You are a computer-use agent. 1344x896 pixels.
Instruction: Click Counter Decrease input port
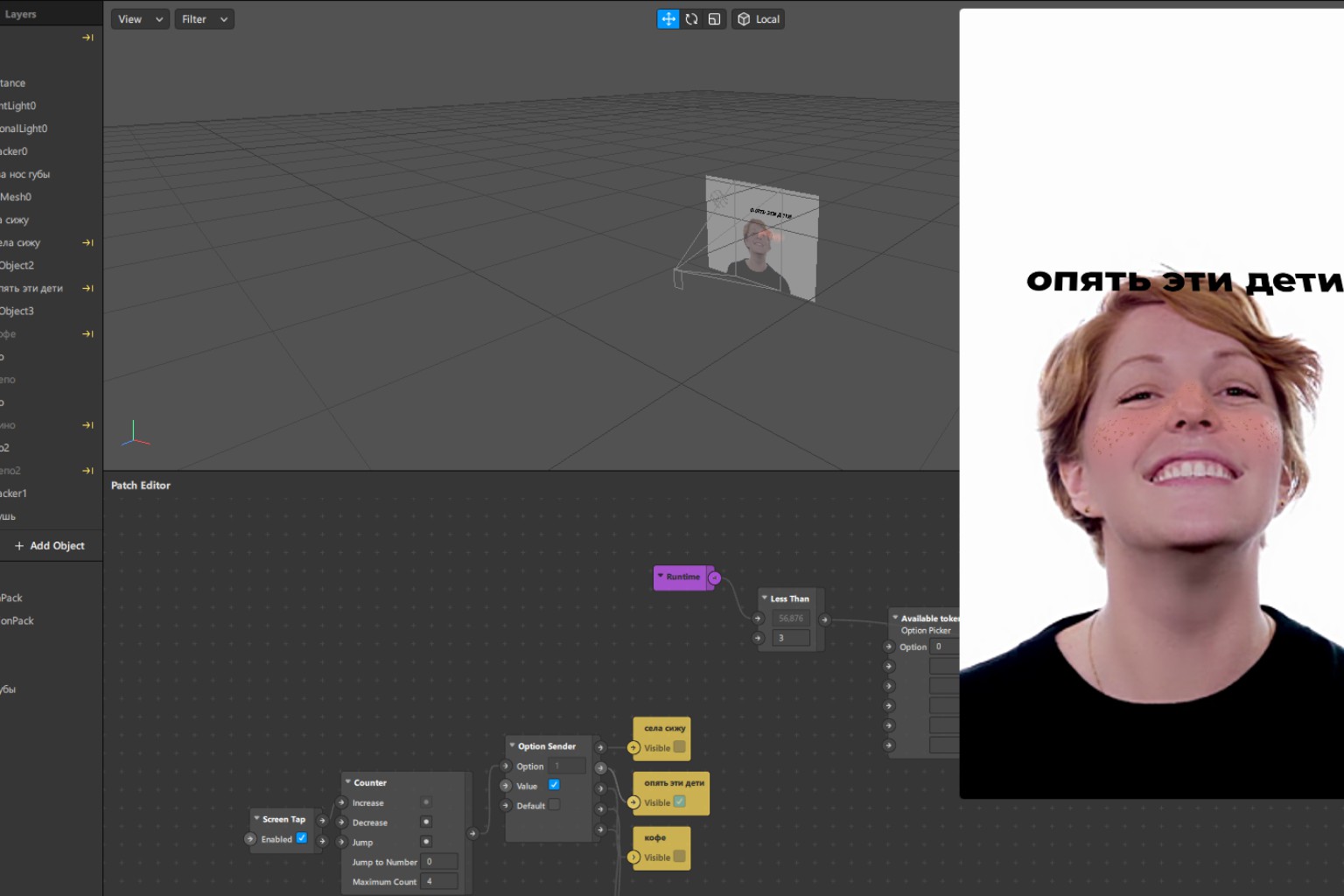pyautogui.click(x=341, y=822)
